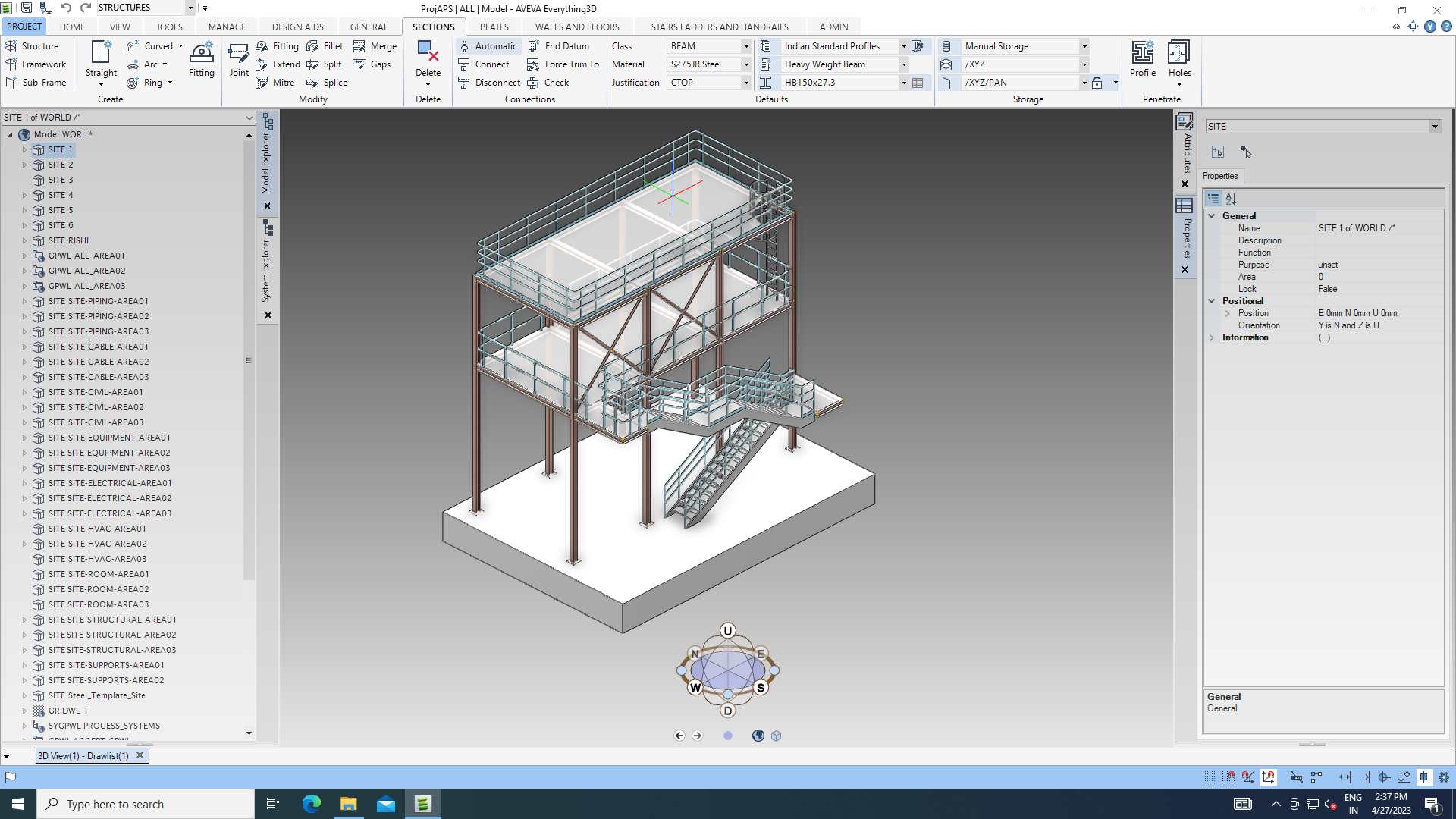Select the Straight section creation tool
This screenshot has height=819, width=1456.
(100, 61)
